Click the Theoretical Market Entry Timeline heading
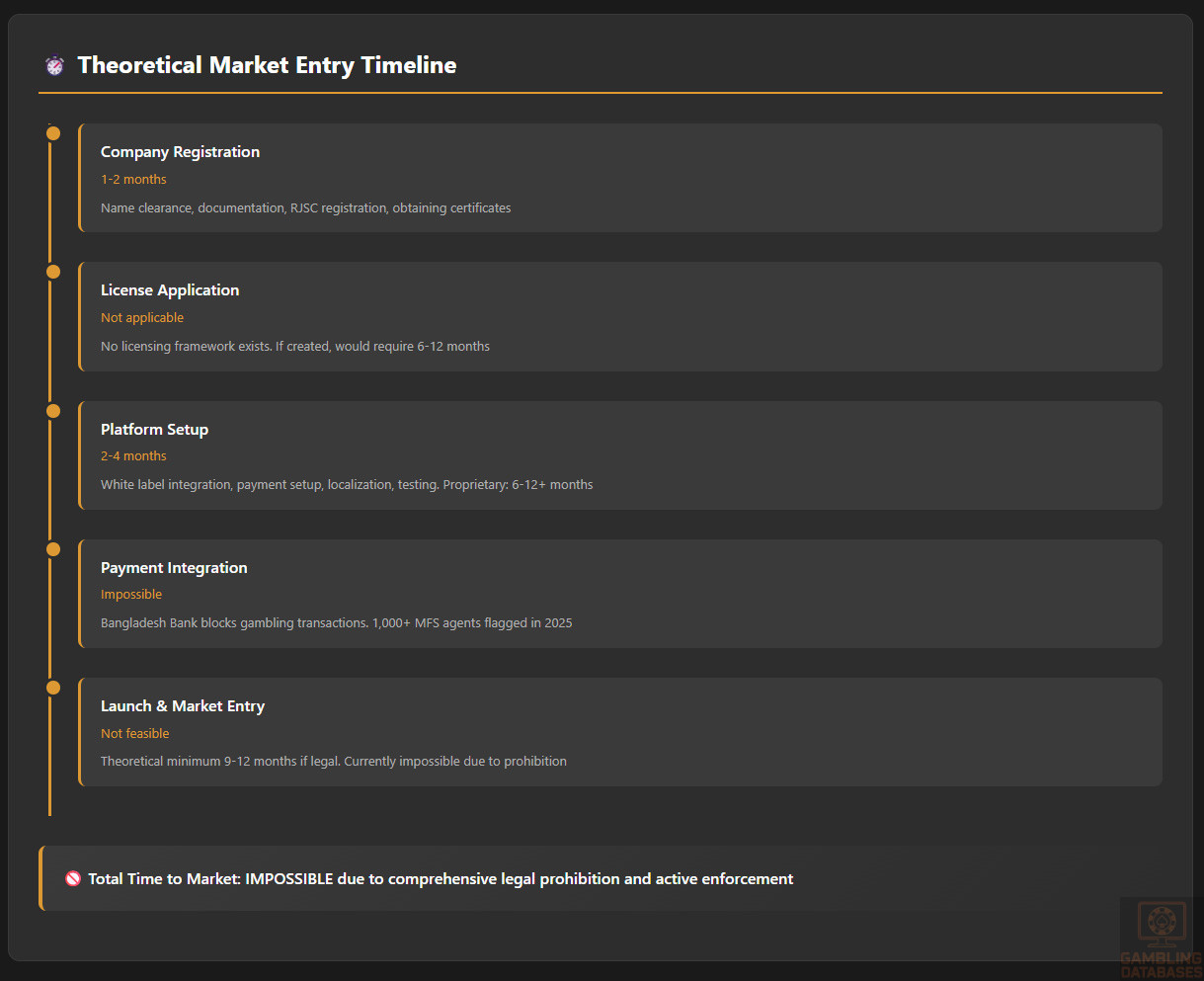Viewport: 1204px width, 981px height. pyautogui.click(x=267, y=65)
